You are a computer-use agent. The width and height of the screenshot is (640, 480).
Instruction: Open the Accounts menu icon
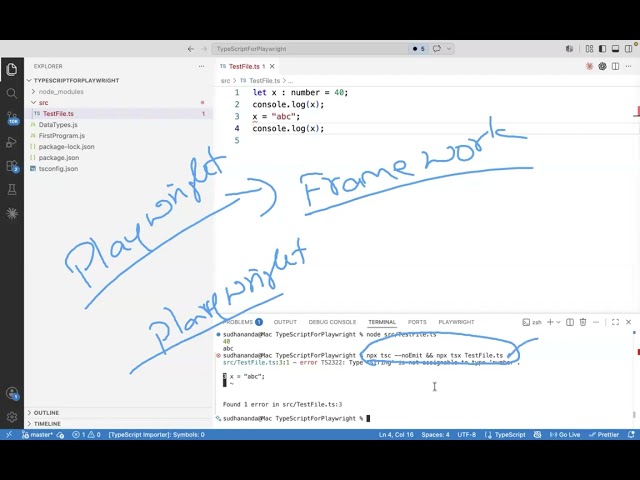12,393
